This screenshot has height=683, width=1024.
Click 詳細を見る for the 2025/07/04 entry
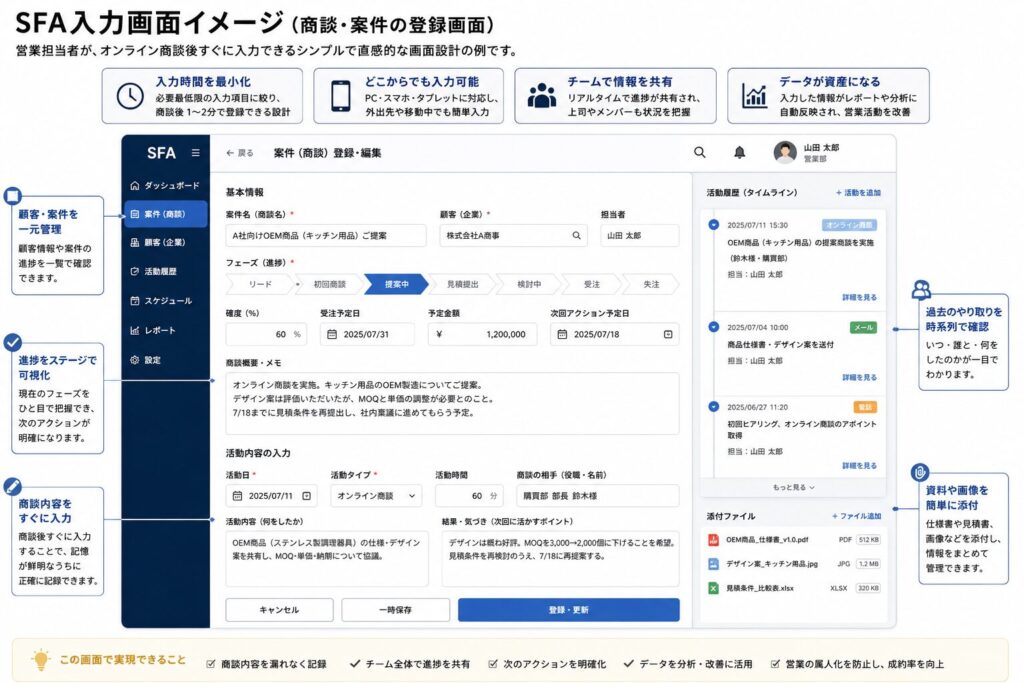[859, 377]
